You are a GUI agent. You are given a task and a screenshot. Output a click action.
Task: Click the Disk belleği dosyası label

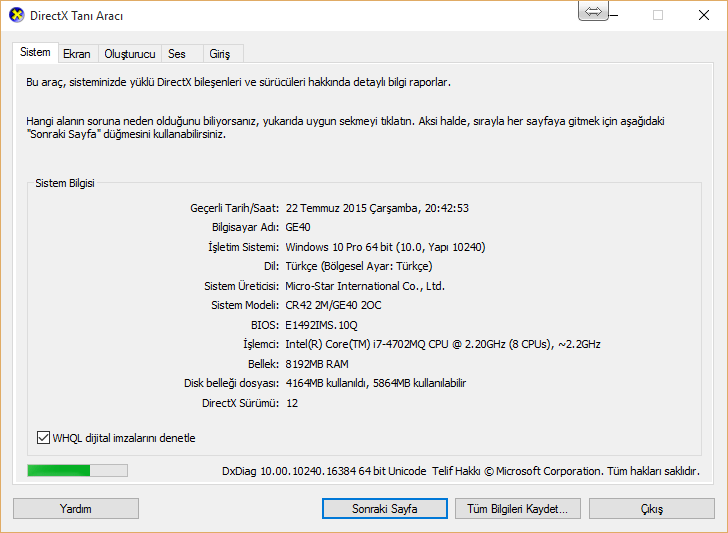pos(232,384)
